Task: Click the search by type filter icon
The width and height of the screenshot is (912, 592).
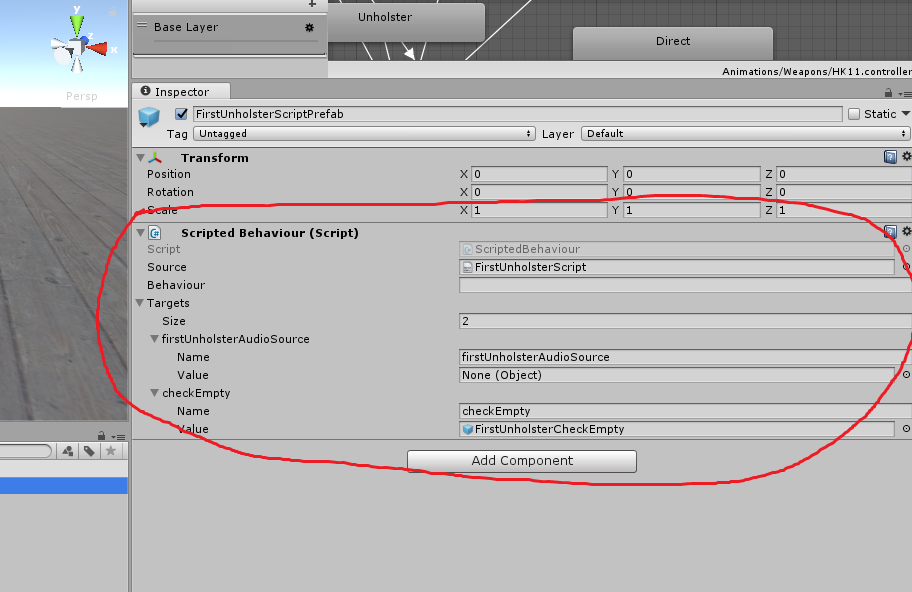Action: click(x=68, y=451)
